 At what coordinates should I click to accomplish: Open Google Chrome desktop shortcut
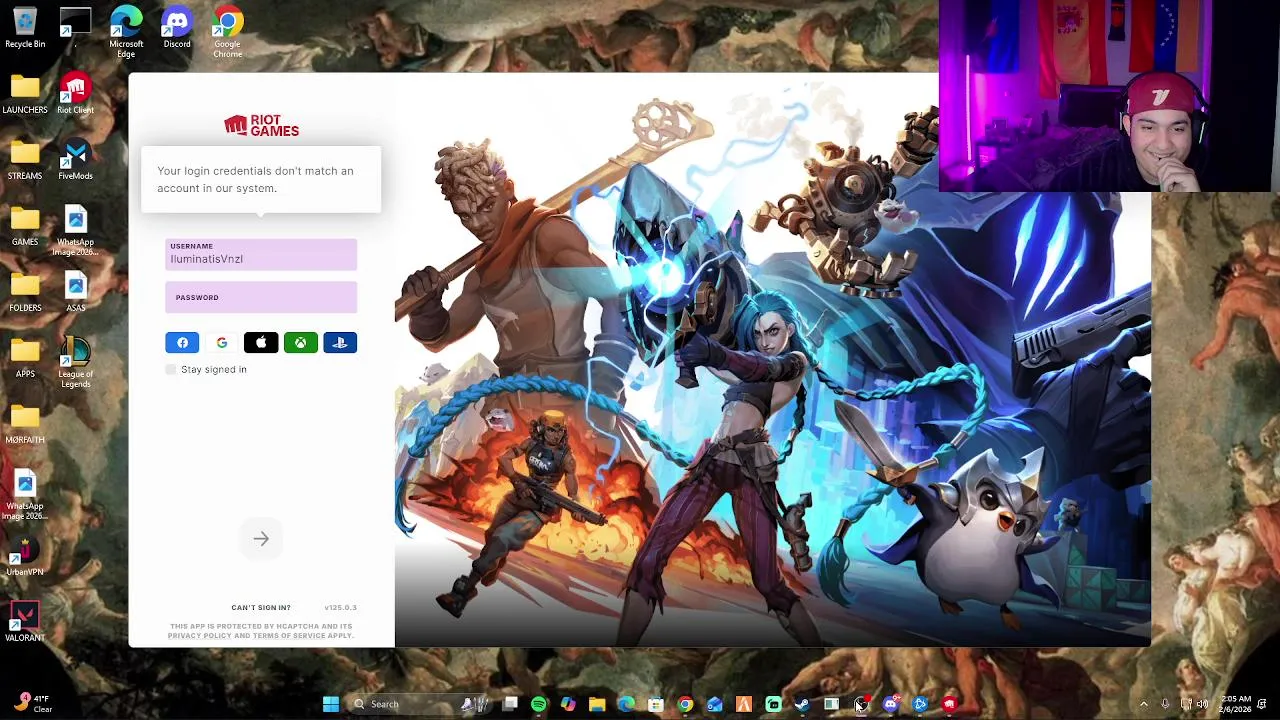click(227, 32)
